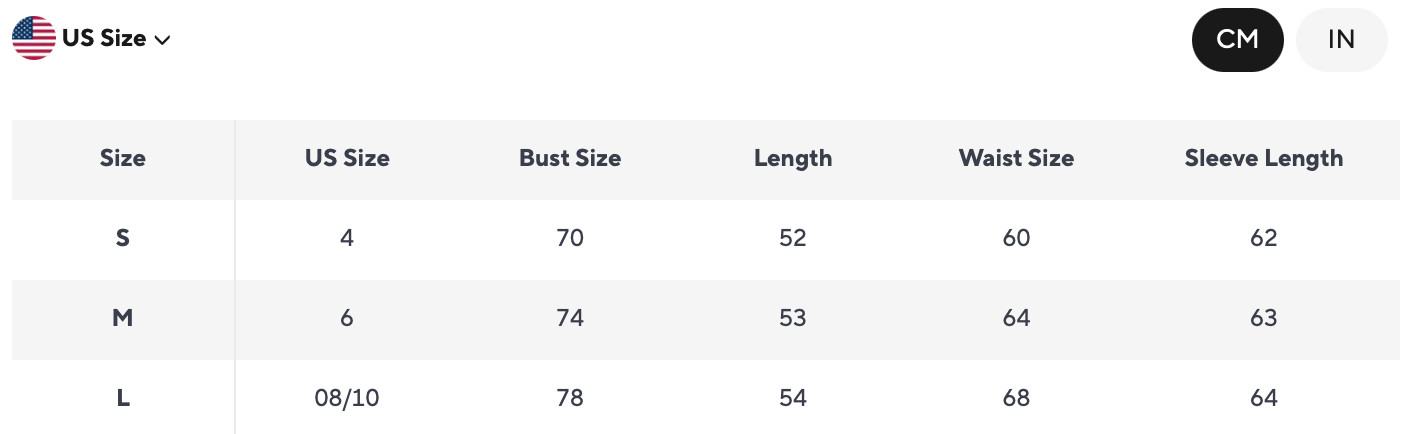This screenshot has height=434, width=1426.
Task: Click the US flag icon
Action: click(x=34, y=38)
